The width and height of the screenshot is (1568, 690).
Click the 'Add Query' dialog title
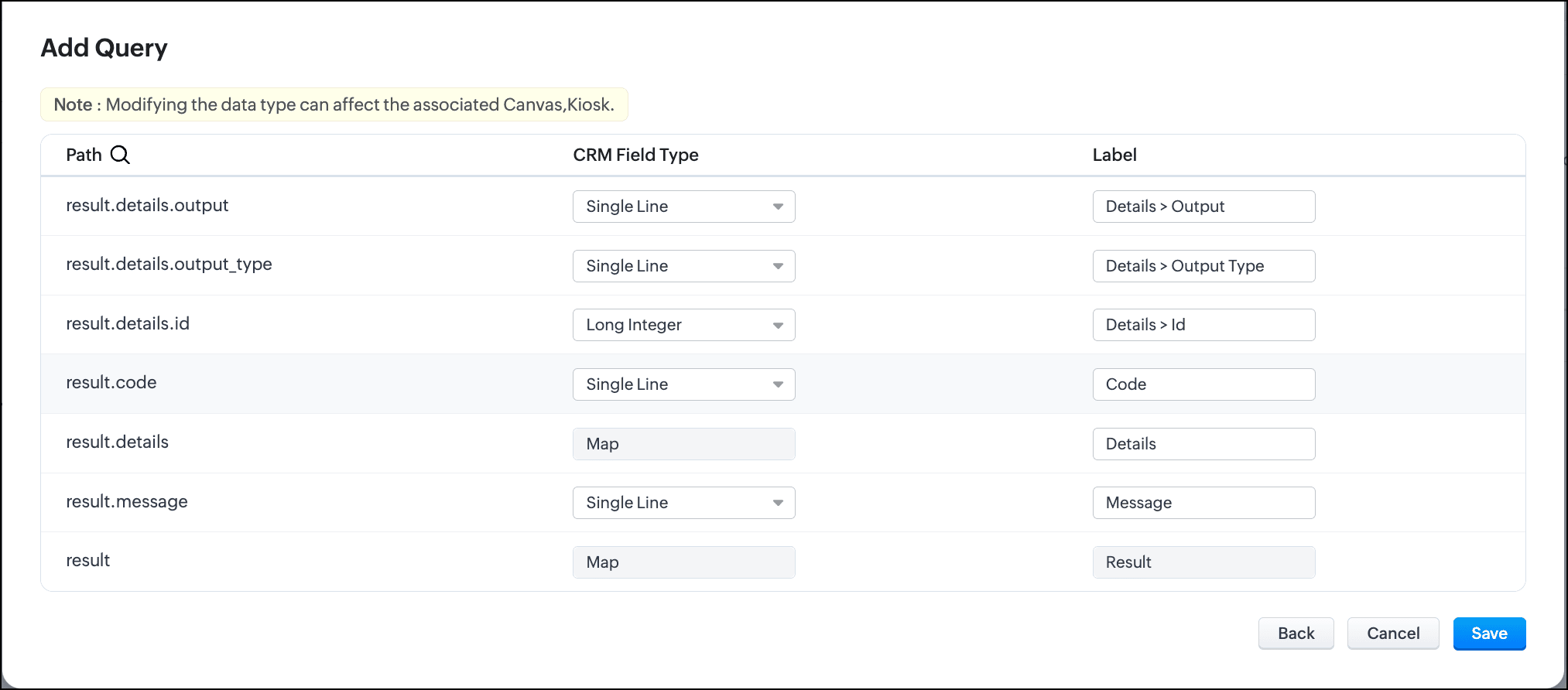coord(104,48)
